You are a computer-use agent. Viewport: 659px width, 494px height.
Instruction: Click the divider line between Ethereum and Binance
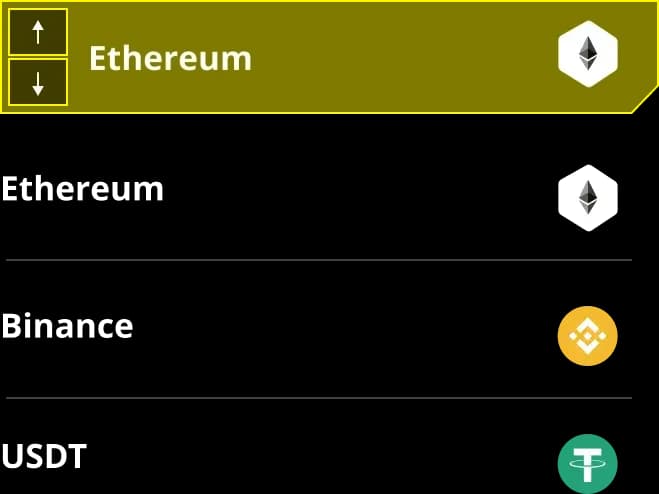(319, 260)
